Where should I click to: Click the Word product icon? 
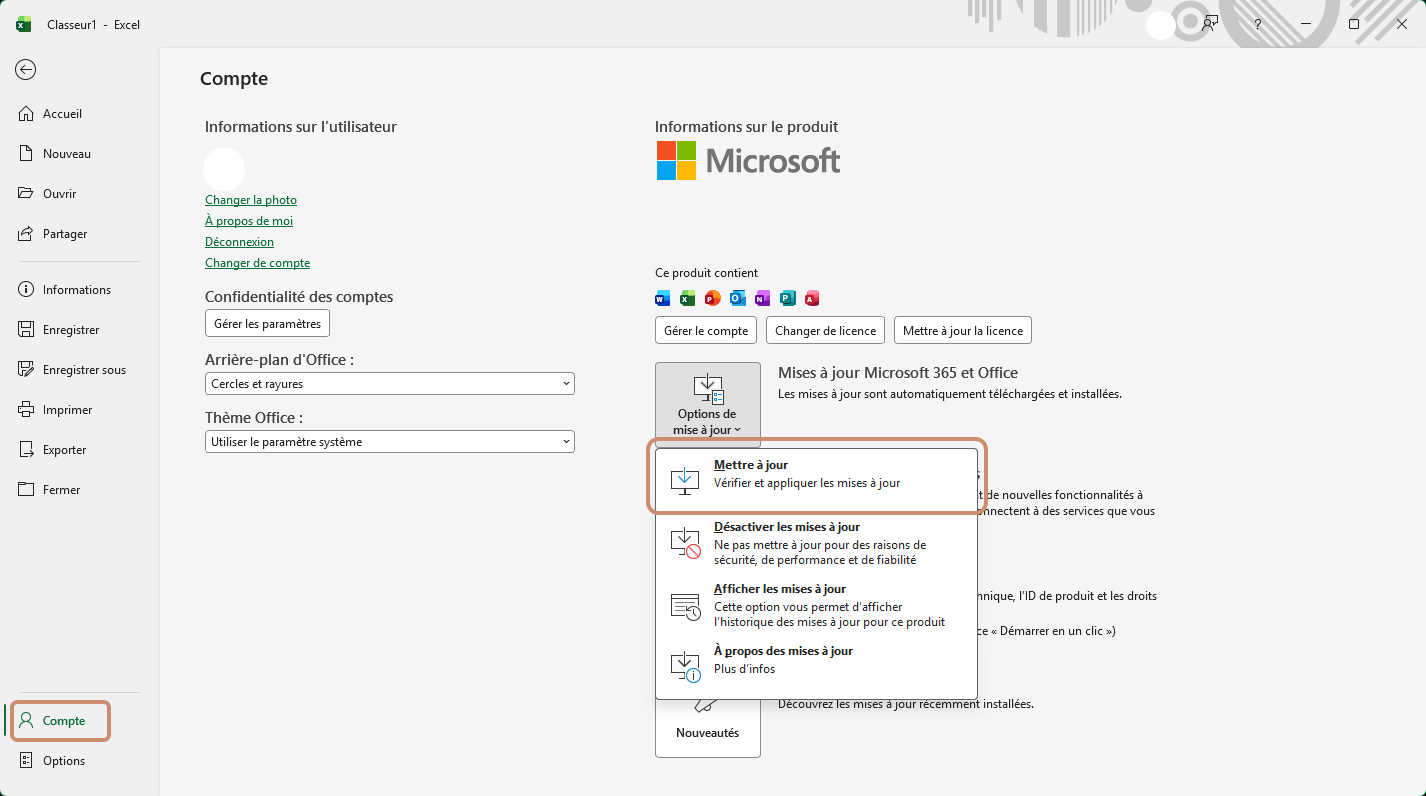662,298
